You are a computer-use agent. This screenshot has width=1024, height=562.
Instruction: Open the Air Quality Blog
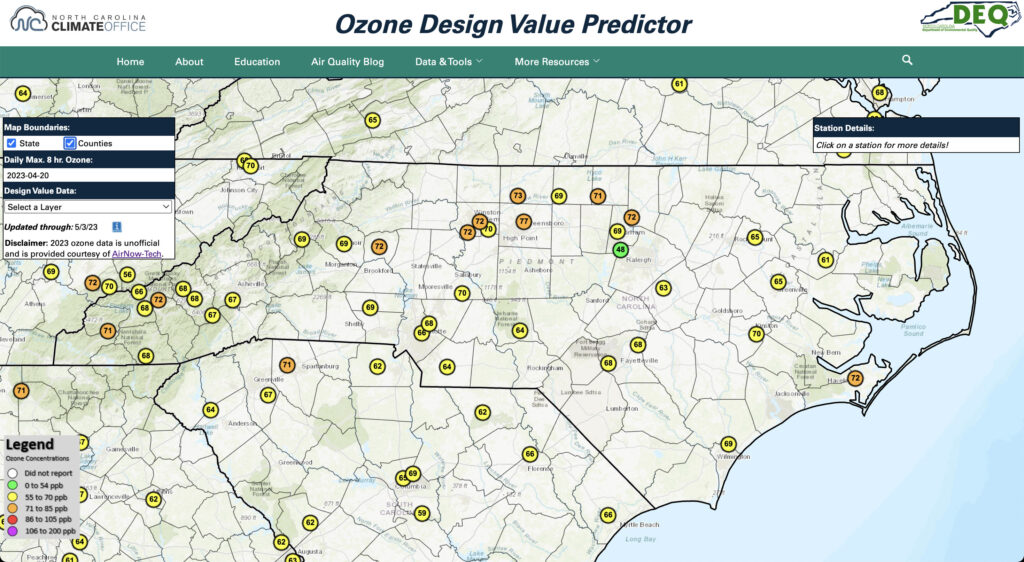[x=347, y=61]
